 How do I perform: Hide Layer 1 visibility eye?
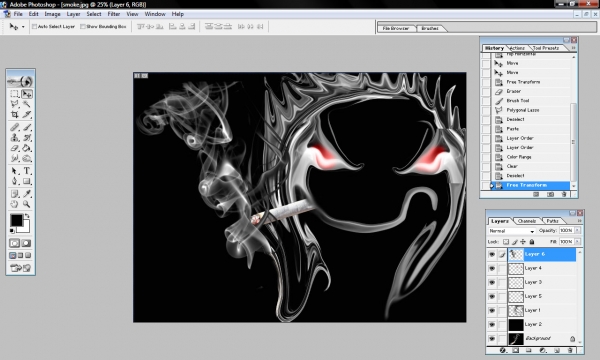click(x=492, y=310)
